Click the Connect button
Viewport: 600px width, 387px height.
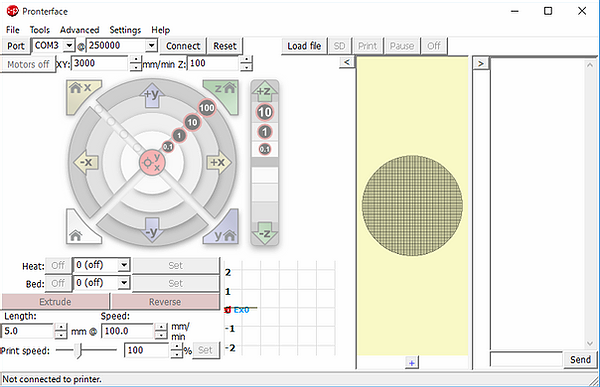click(x=183, y=46)
